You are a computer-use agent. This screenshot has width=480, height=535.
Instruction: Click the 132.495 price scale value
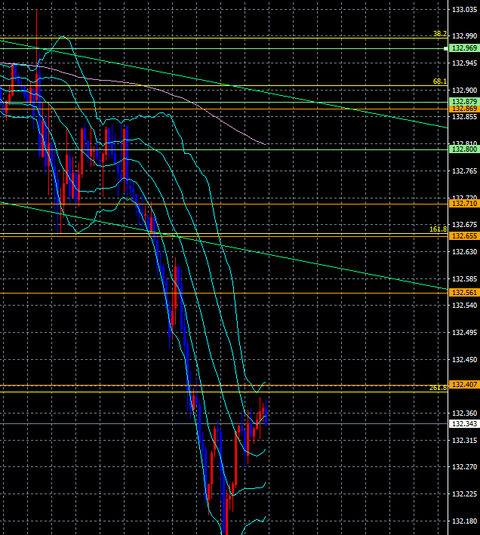(465, 332)
